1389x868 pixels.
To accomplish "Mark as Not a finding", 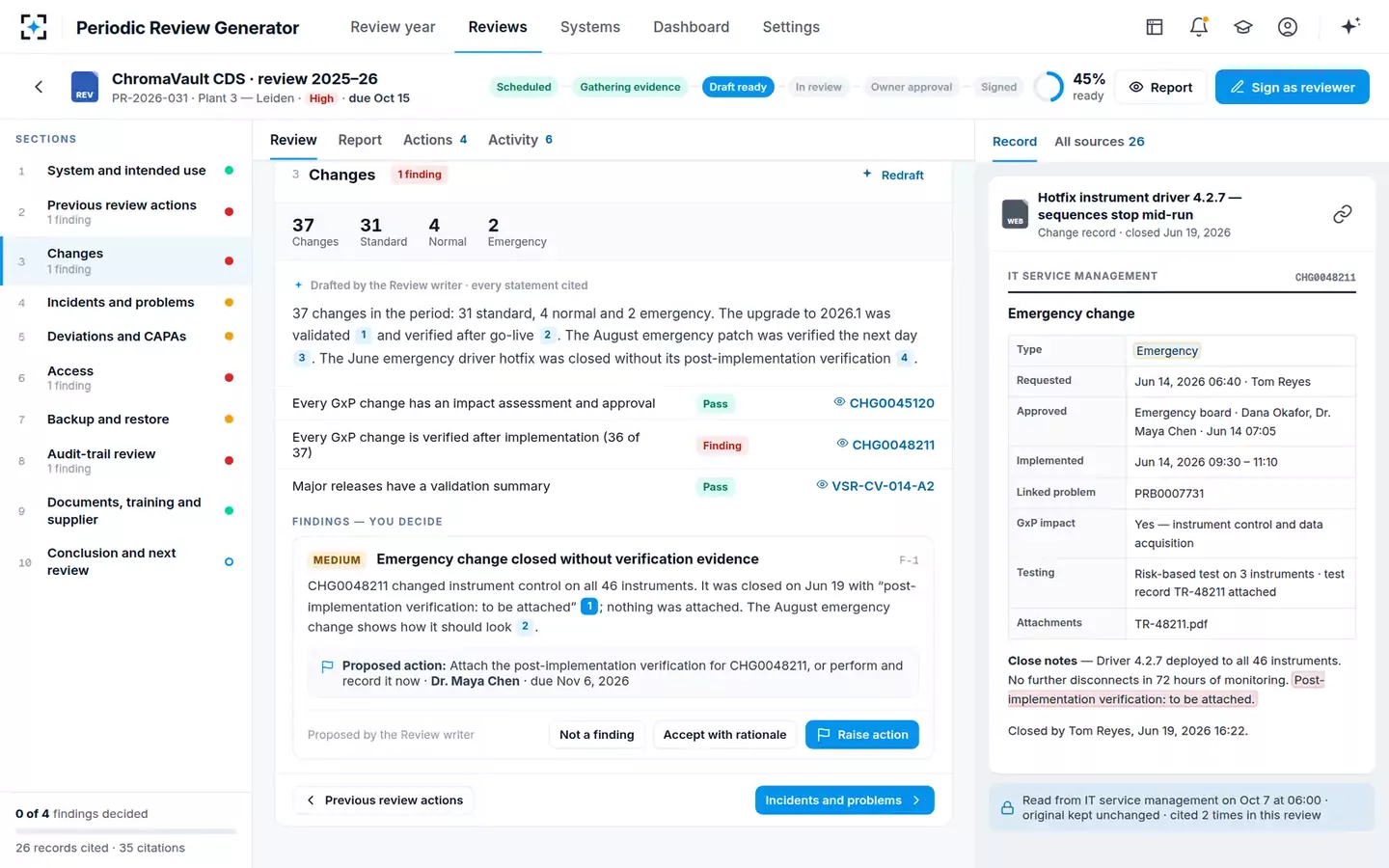I will (597, 735).
